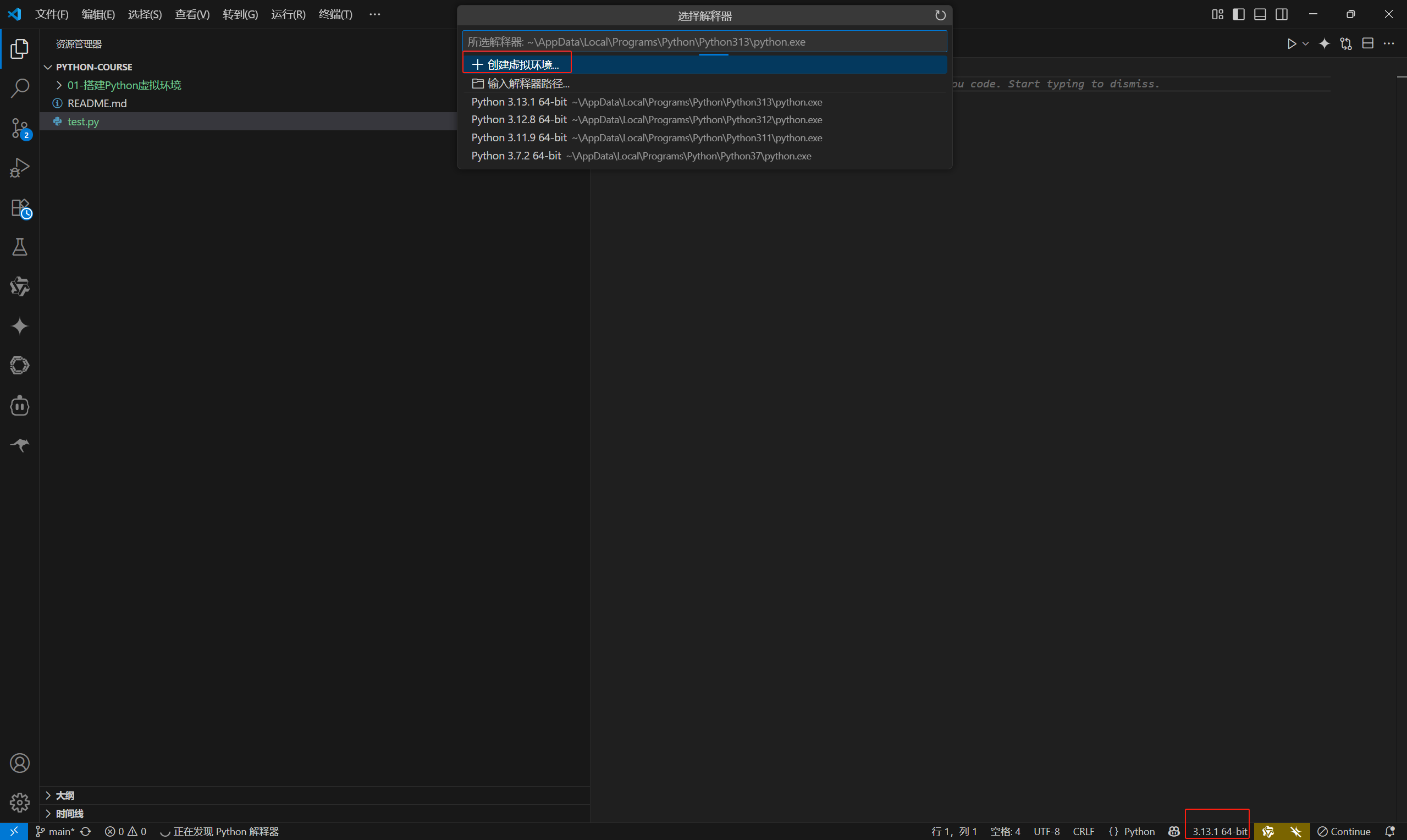Image resolution: width=1407 pixels, height=840 pixels.
Task: Toggle the primary side bar layout button
Action: (x=1238, y=15)
